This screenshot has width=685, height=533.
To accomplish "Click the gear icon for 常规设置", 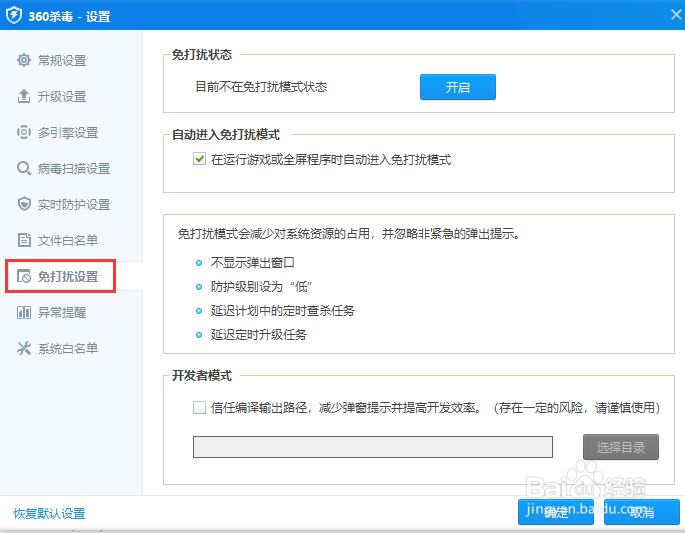I will coord(24,60).
